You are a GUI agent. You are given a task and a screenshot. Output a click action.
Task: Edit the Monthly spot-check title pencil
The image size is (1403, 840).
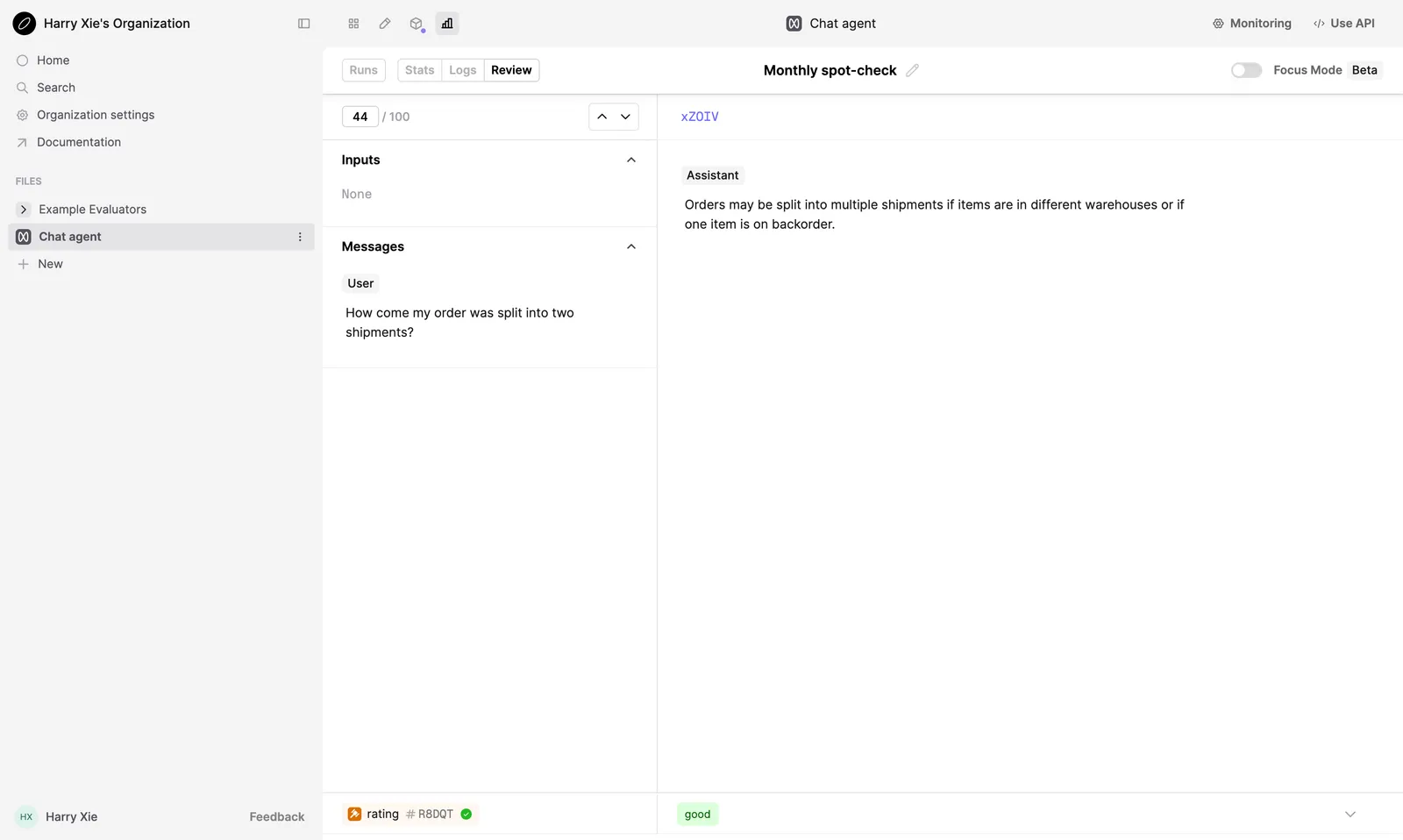point(912,70)
